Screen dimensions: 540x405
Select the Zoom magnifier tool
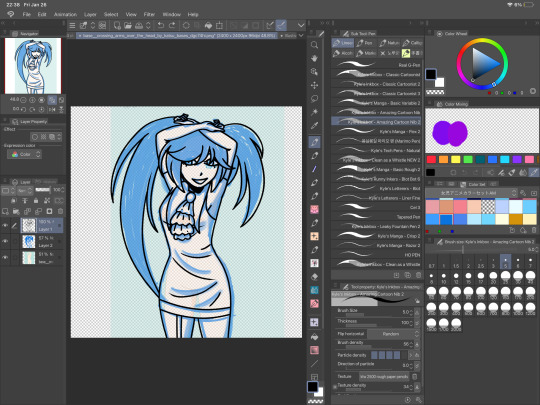[x=314, y=45]
